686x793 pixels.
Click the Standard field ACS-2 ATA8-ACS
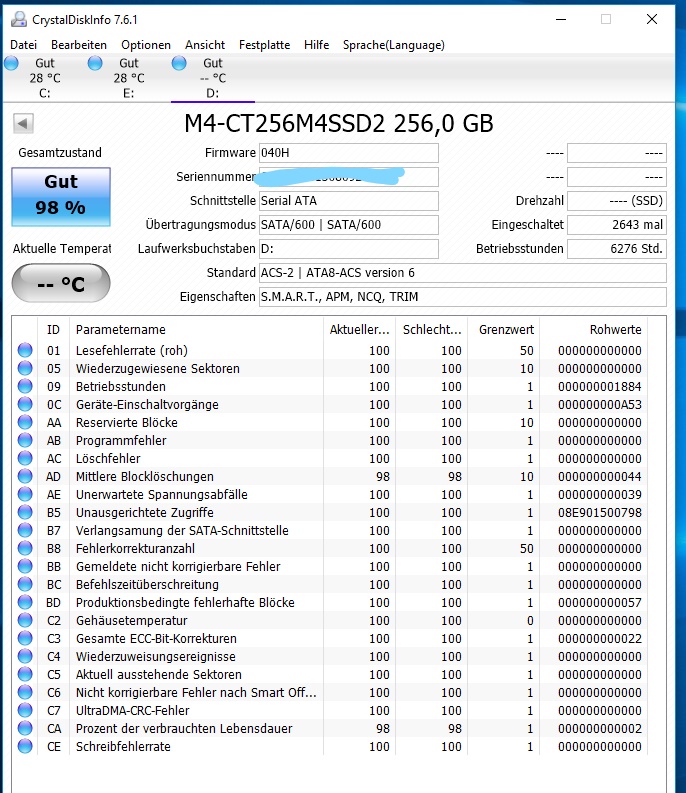pos(462,273)
